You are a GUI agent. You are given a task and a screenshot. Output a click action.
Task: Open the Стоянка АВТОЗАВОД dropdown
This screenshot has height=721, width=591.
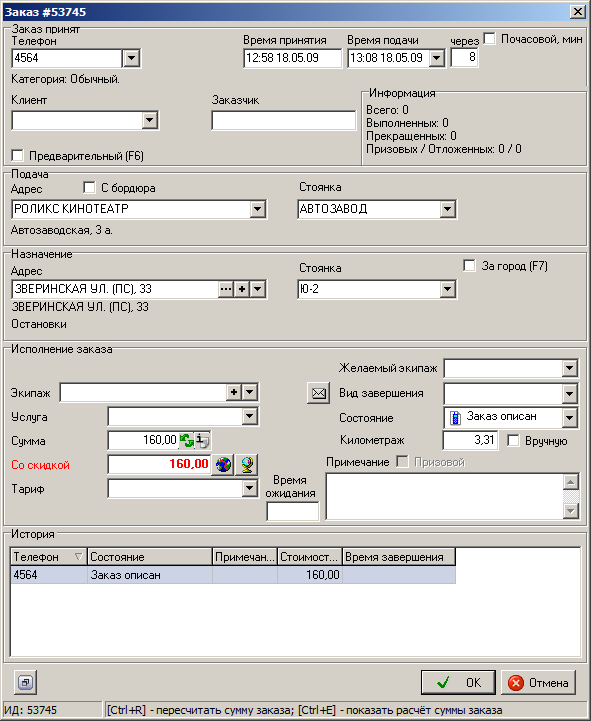tap(447, 209)
